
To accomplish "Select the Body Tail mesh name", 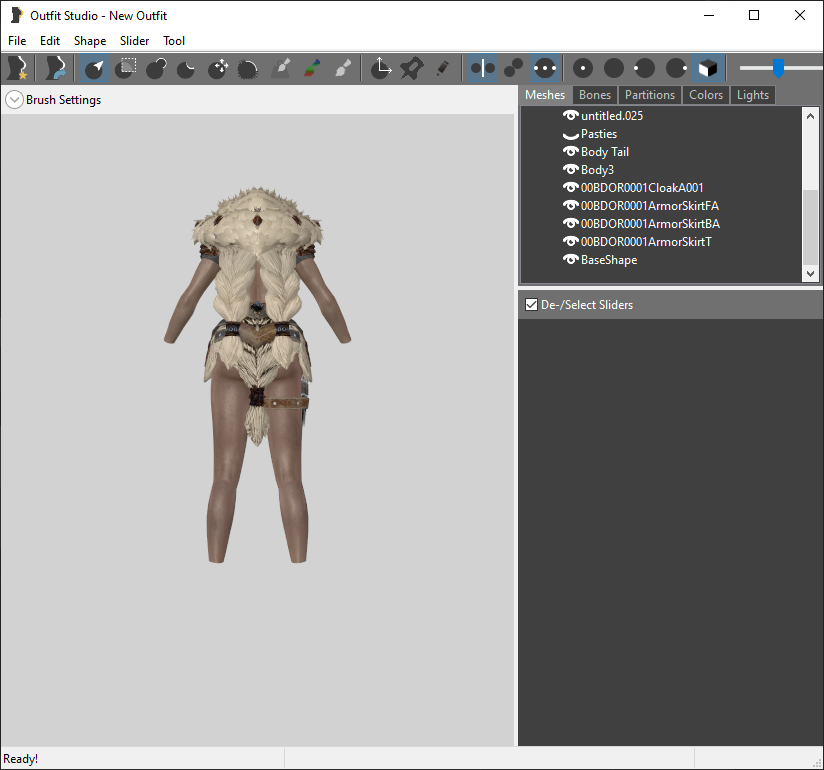I will click(x=604, y=152).
